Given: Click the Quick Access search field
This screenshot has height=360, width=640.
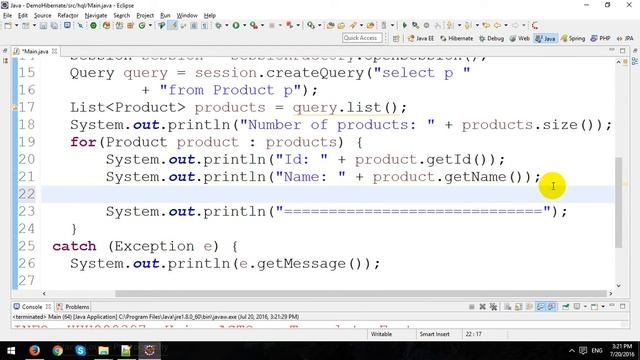Looking at the screenshot, I should tap(362, 38).
